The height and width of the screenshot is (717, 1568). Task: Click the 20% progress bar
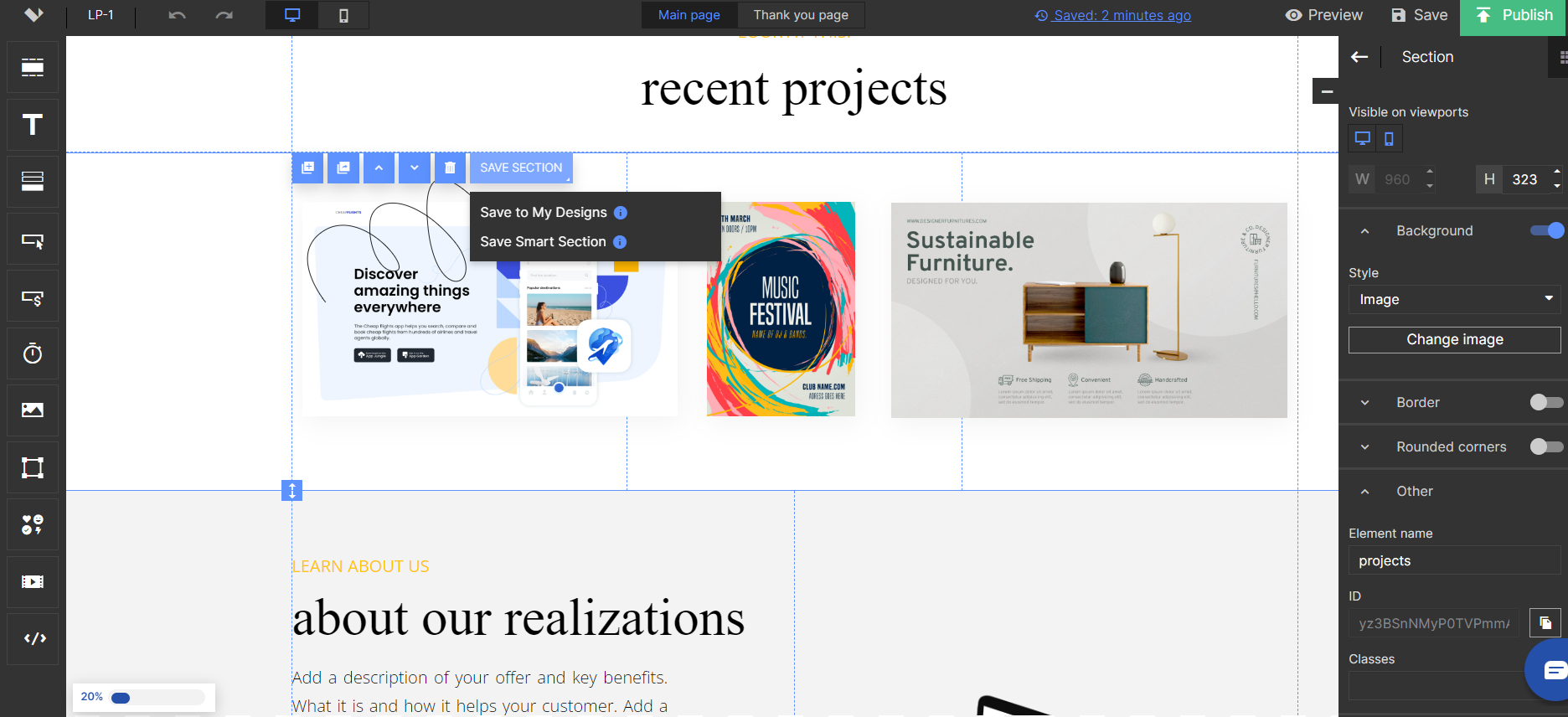coord(157,697)
